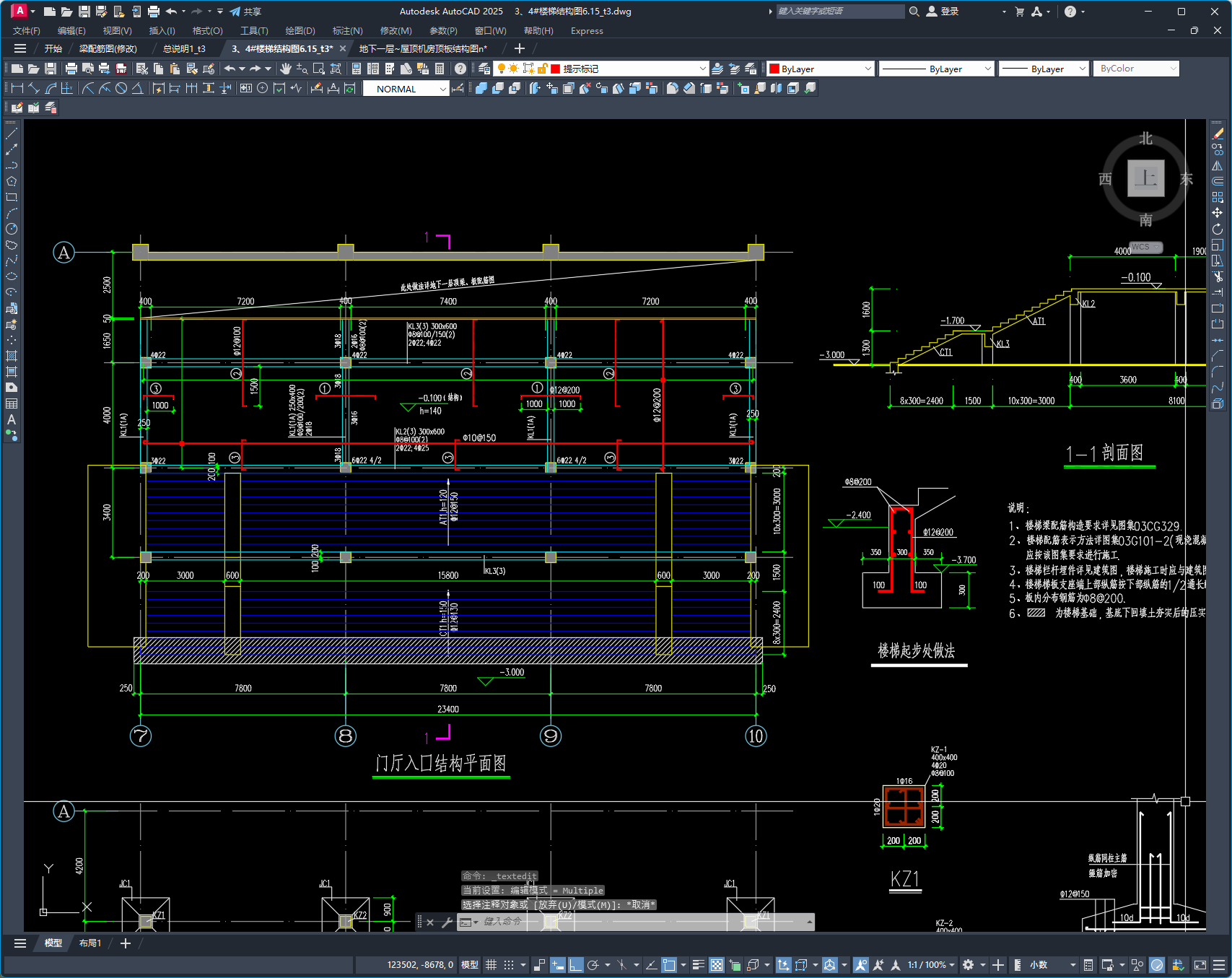Toggle Dynamic Input in status bar
This screenshot has width=1232, height=978.
558,965
